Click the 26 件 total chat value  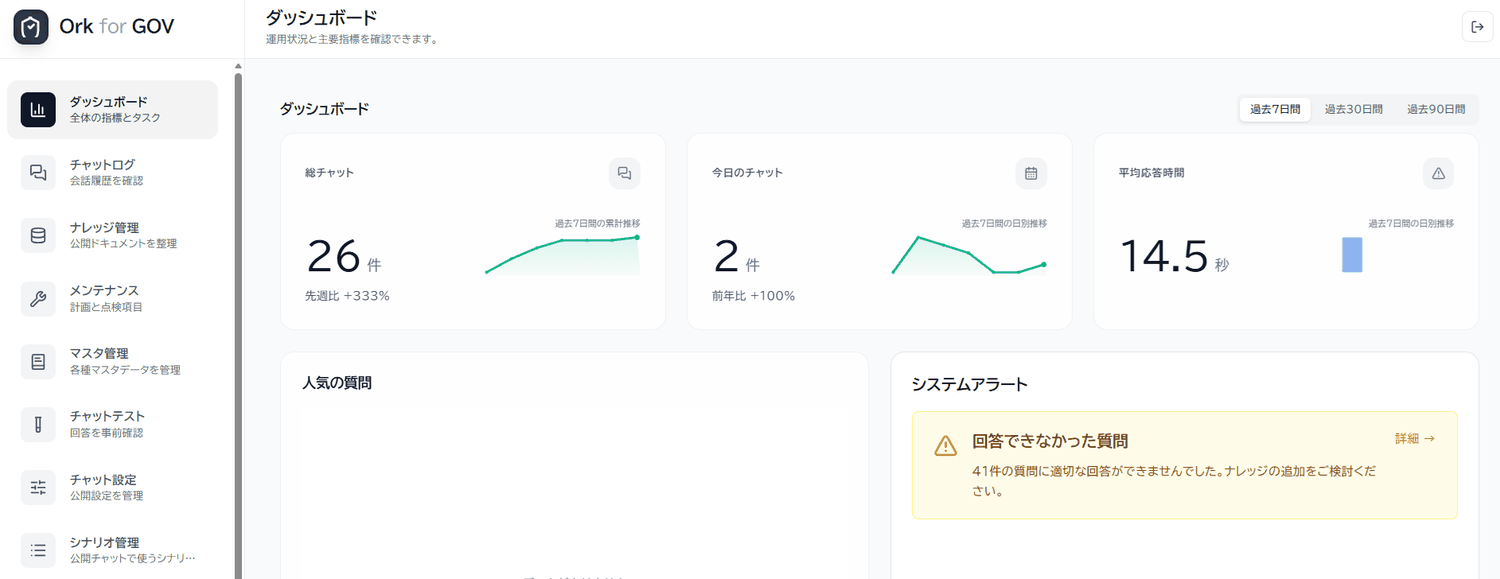click(343, 258)
